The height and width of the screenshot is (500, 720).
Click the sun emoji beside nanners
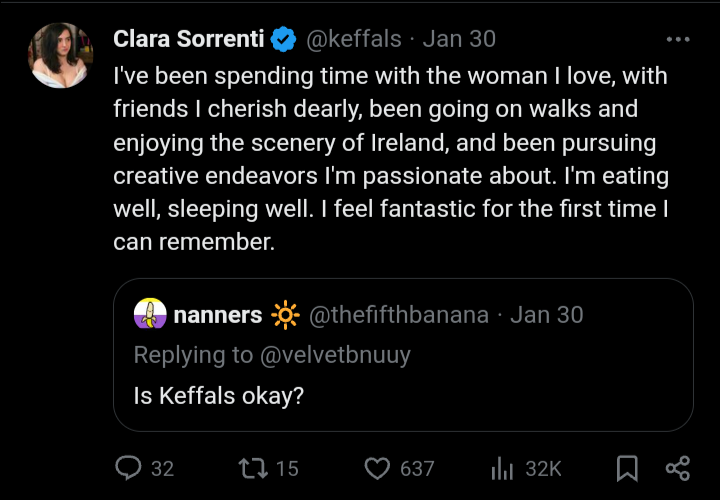point(285,315)
